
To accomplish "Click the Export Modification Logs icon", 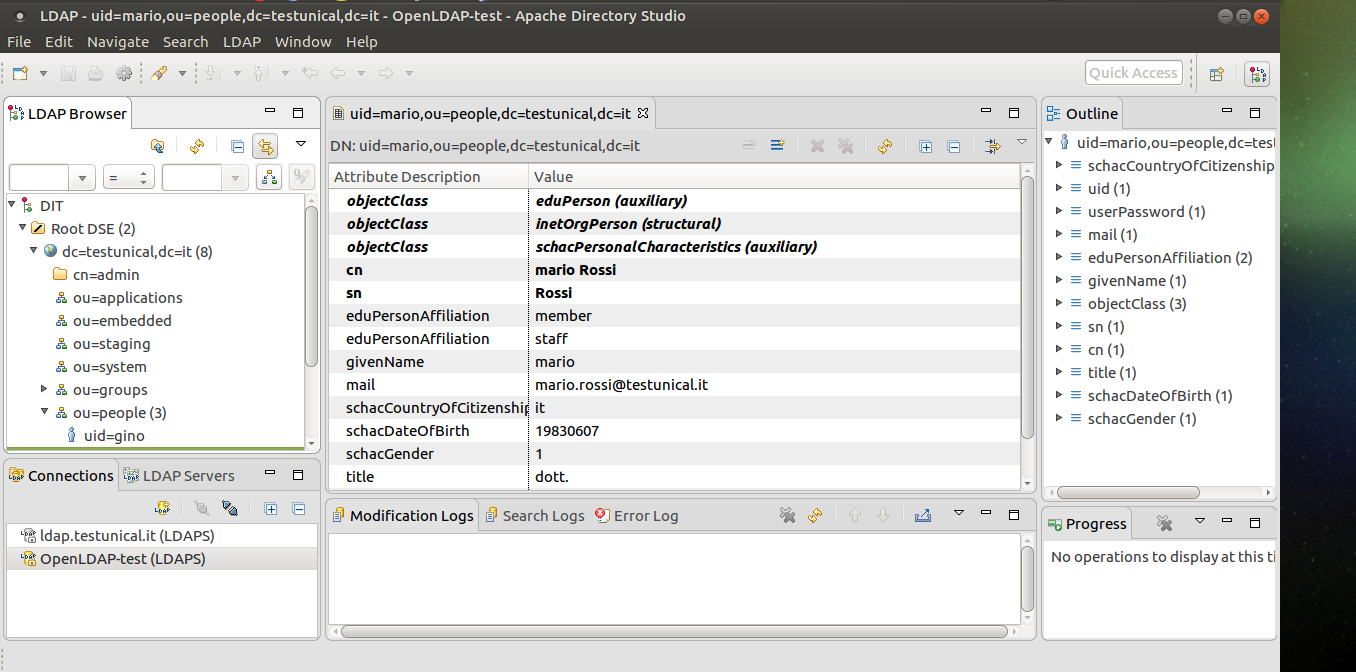I will 923,516.
